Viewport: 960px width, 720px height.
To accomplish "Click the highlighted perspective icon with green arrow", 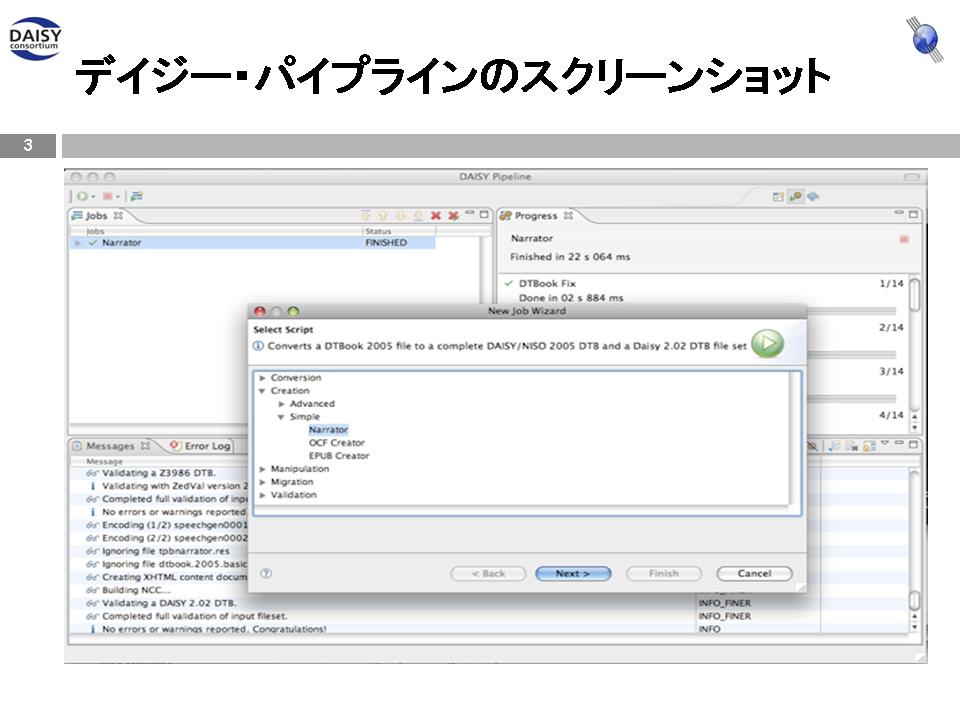I will pyautogui.click(x=795, y=197).
